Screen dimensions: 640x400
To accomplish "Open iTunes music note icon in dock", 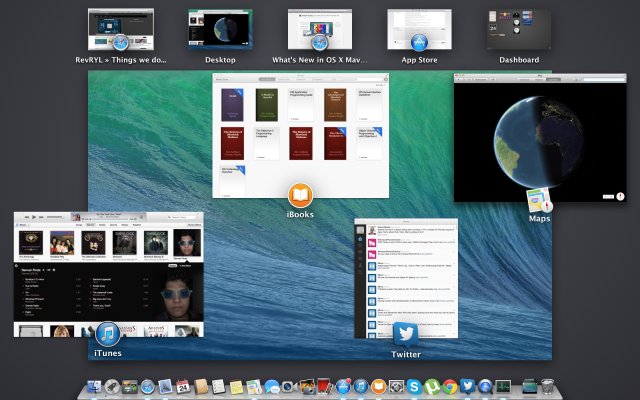I will pyautogui.click(x=361, y=386).
